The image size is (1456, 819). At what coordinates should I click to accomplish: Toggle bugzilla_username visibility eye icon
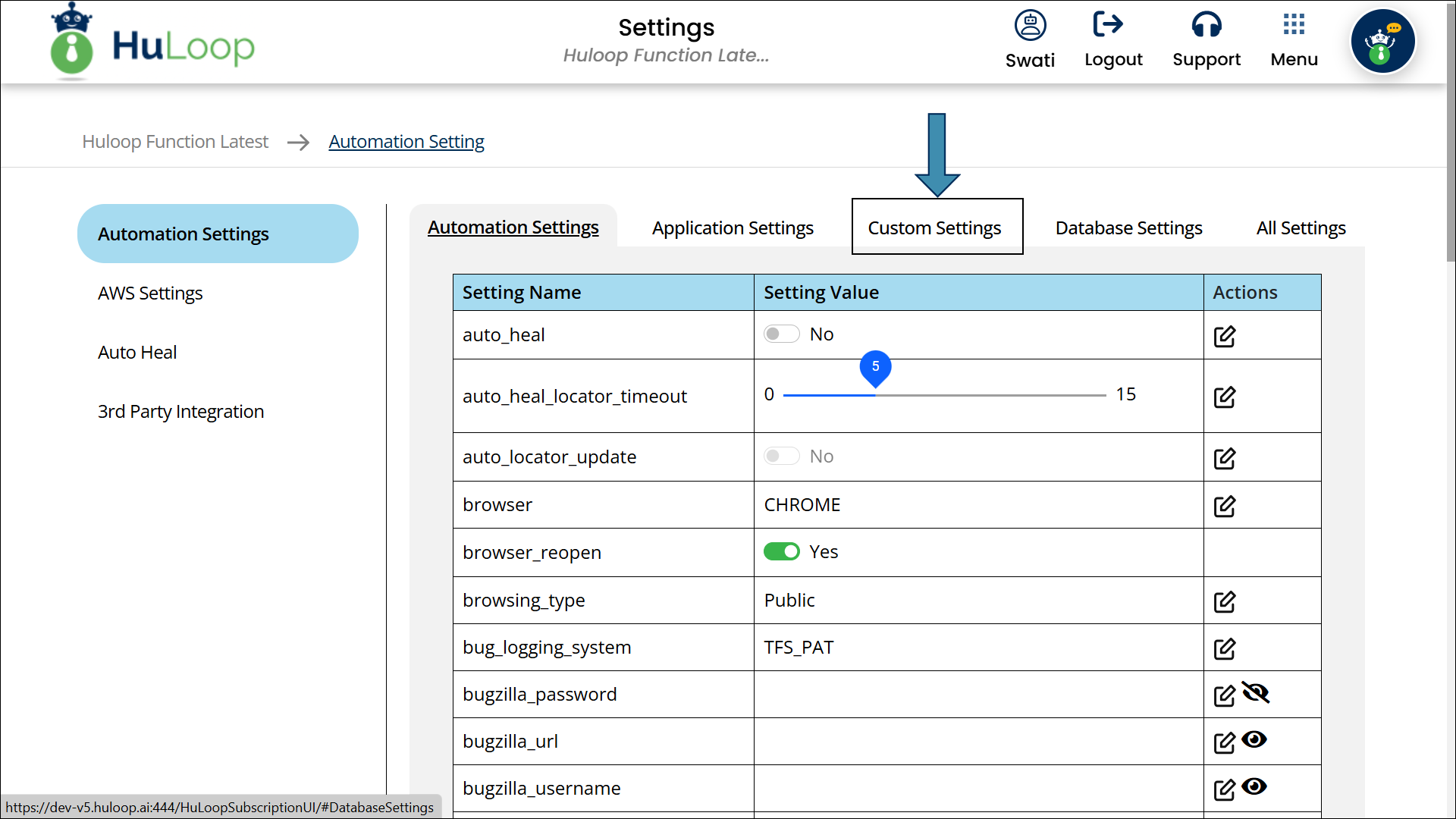[1254, 786]
